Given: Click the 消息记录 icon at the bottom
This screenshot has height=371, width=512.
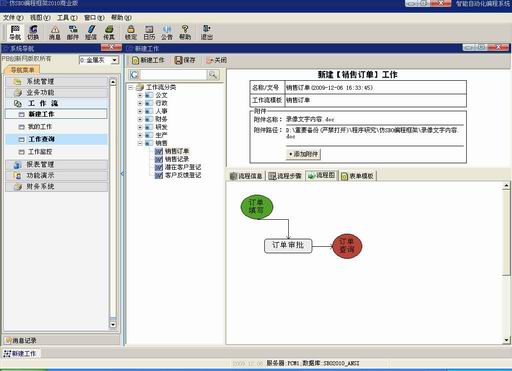Looking at the screenshot, I should click(9, 340).
